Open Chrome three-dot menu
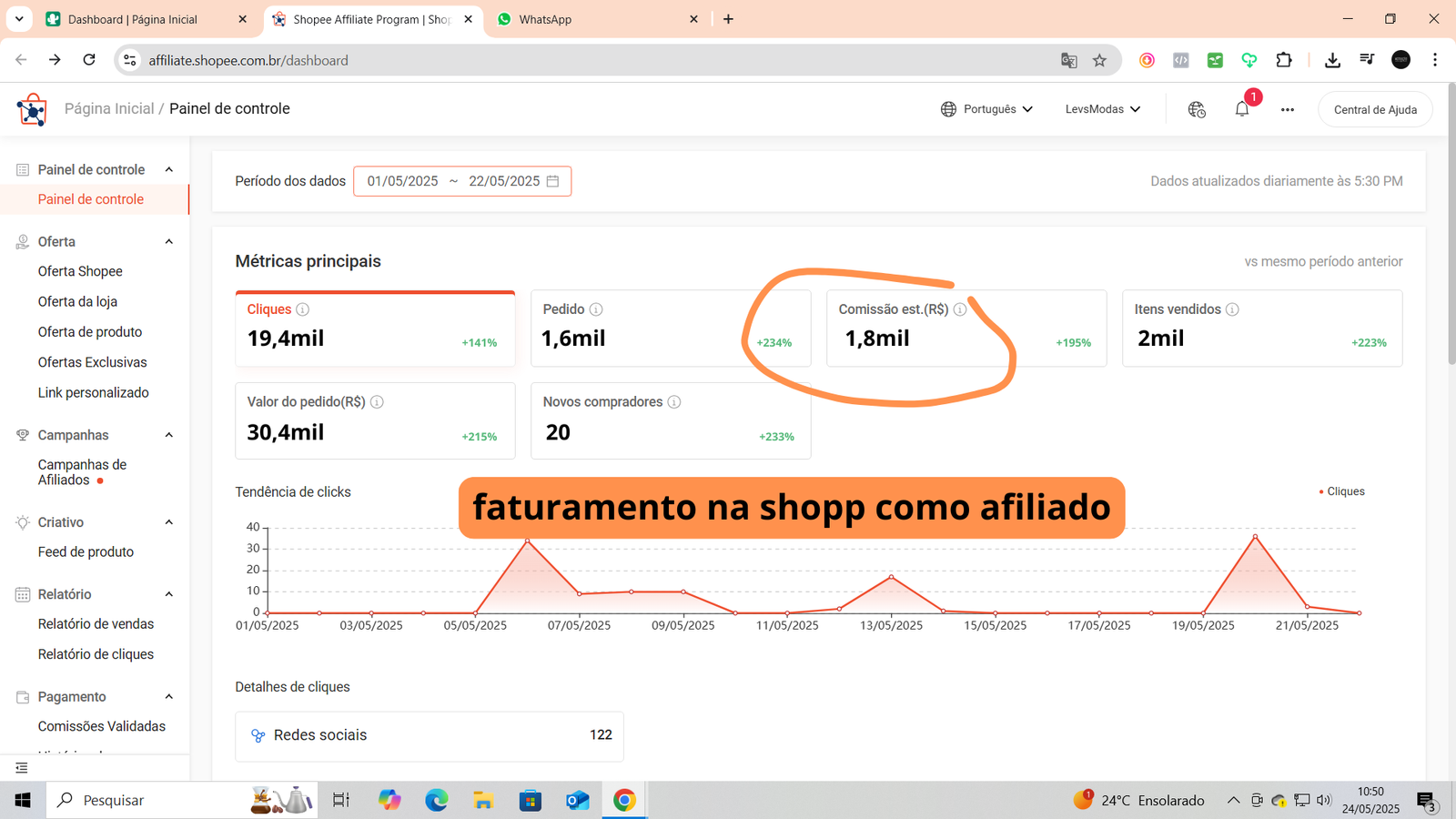The height and width of the screenshot is (819, 1456). 1435,60
